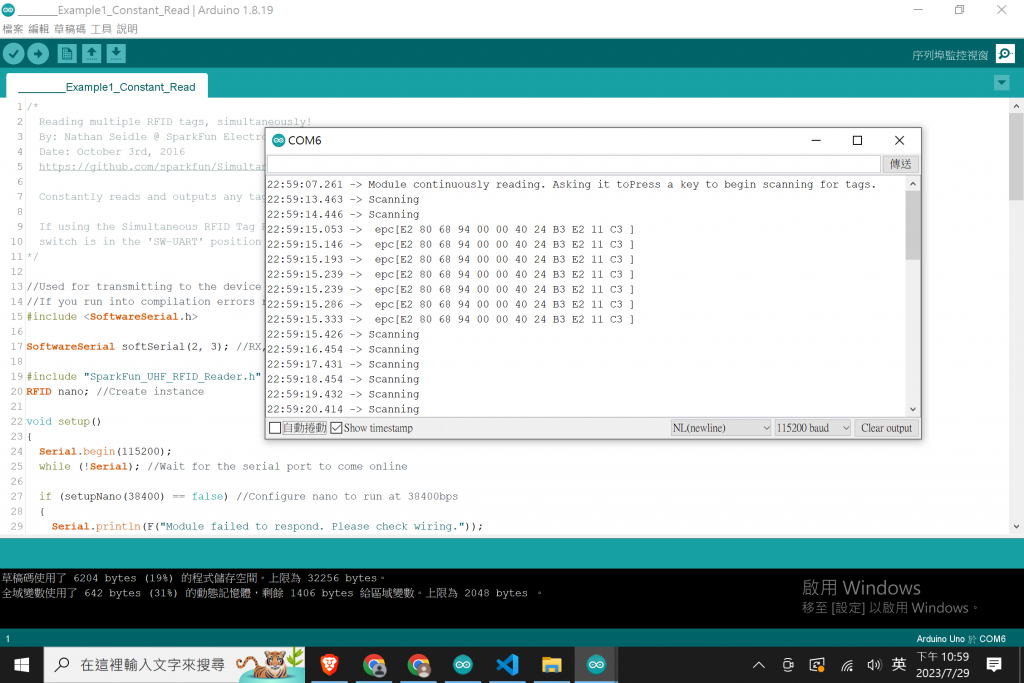Toggle the Show timestamp checkbox

point(336,428)
